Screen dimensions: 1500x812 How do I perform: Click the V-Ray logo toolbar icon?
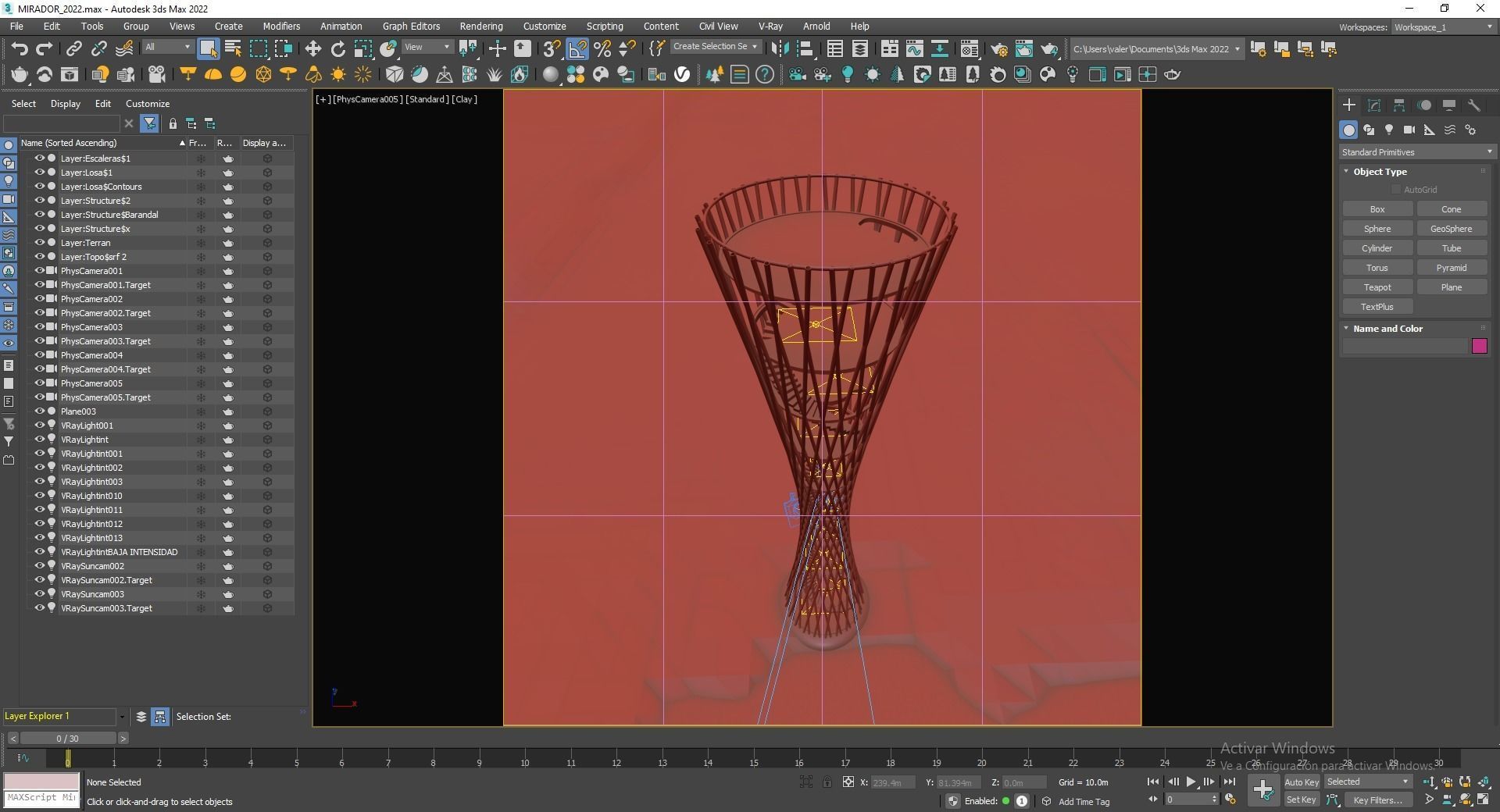[x=682, y=75]
